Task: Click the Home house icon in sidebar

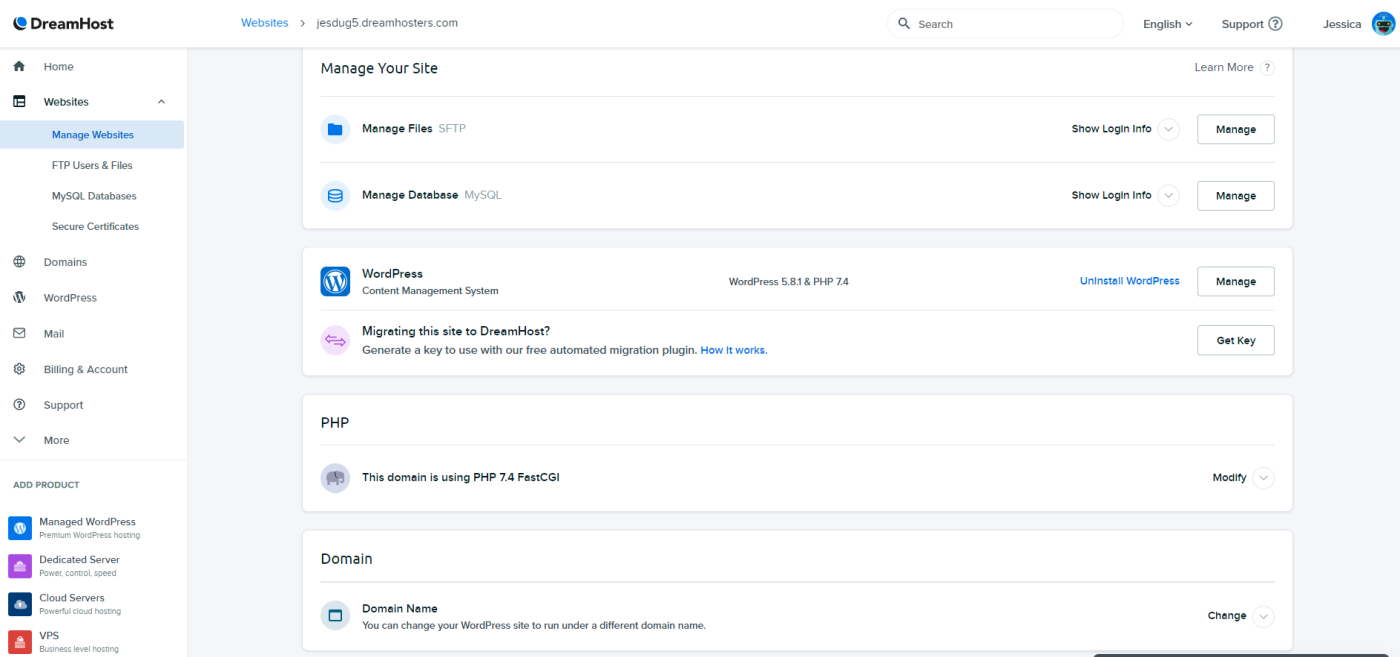Action: click(x=19, y=66)
